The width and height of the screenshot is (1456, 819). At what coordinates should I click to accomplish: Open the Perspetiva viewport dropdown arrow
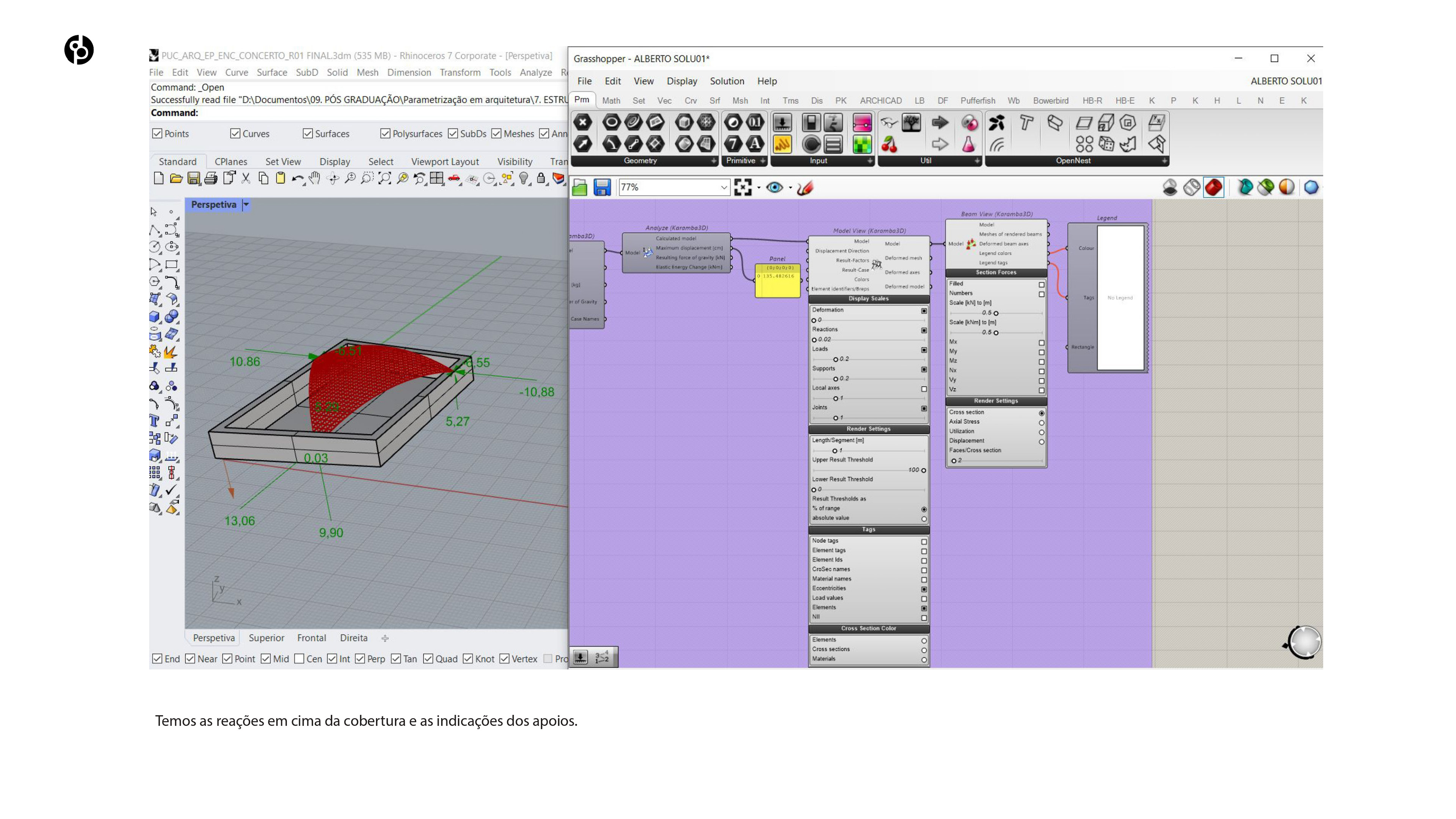[x=246, y=205]
